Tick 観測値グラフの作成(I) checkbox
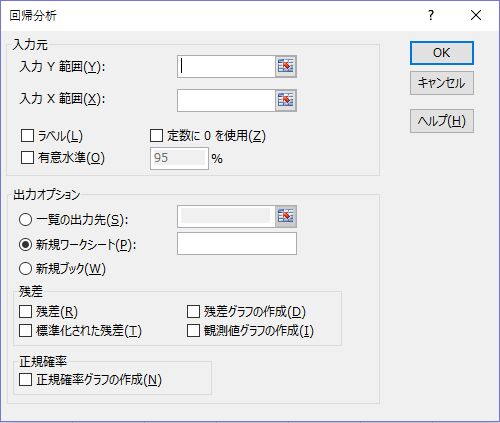Image resolution: width=500 pixels, height=423 pixels. (x=193, y=331)
